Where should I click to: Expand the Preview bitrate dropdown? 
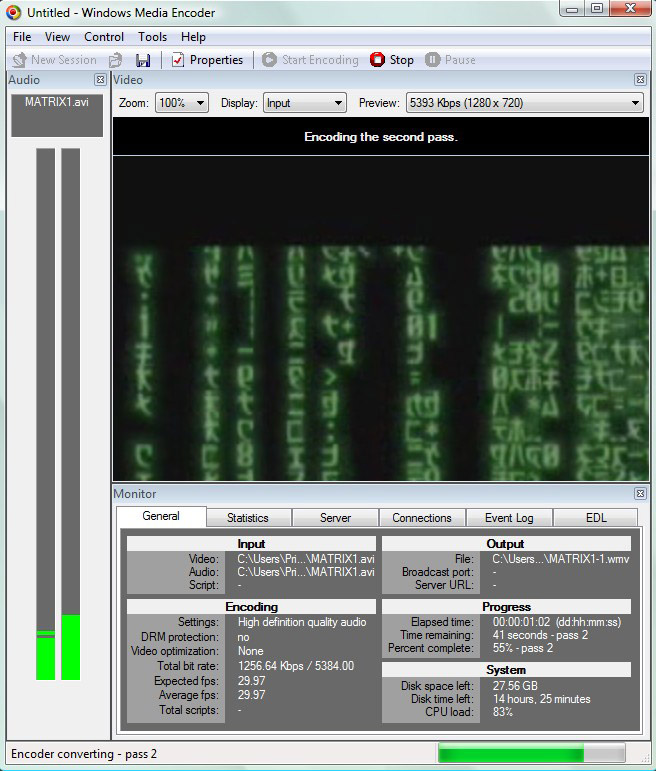pyautogui.click(x=525, y=103)
